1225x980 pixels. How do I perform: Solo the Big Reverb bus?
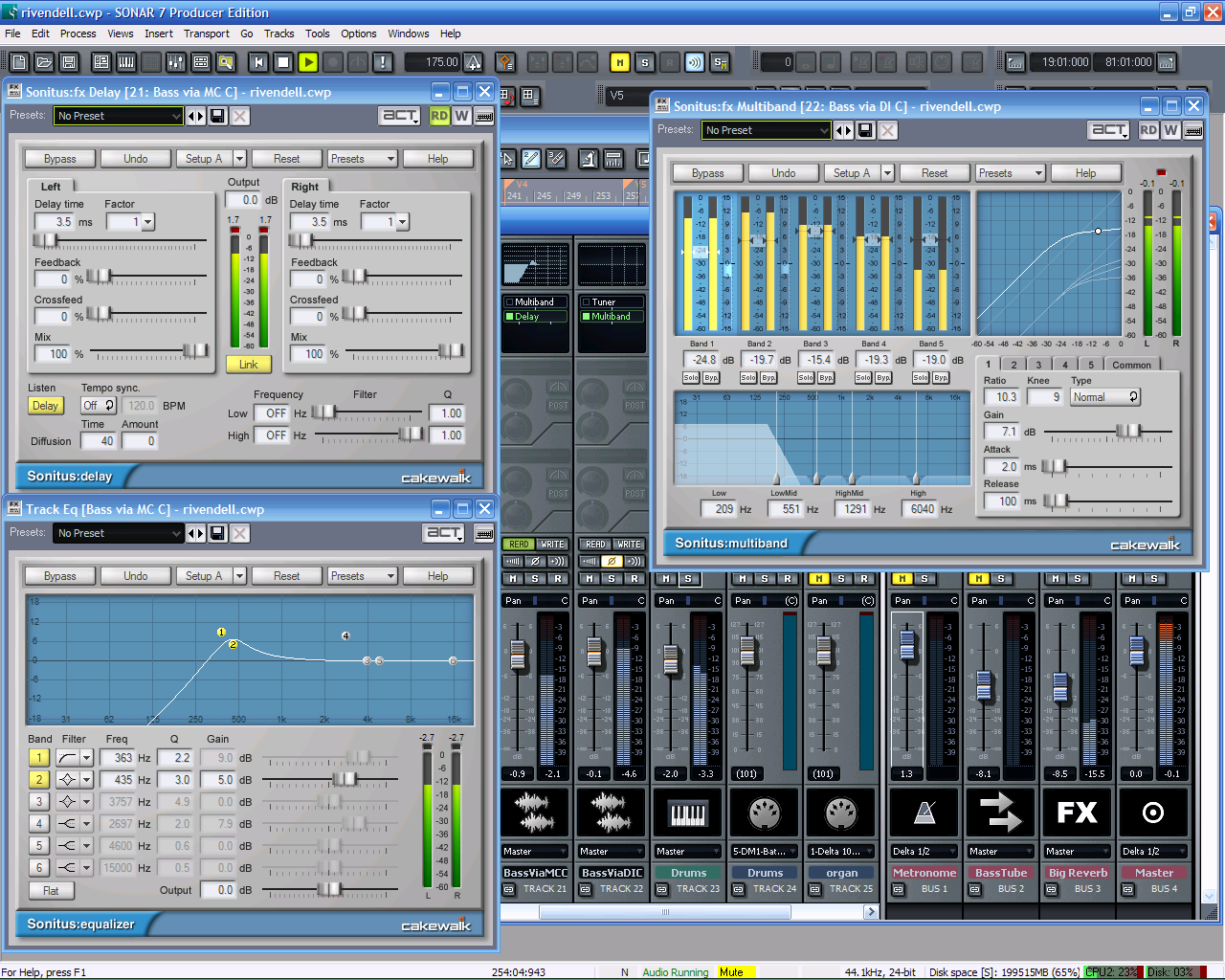pyautogui.click(x=1078, y=579)
